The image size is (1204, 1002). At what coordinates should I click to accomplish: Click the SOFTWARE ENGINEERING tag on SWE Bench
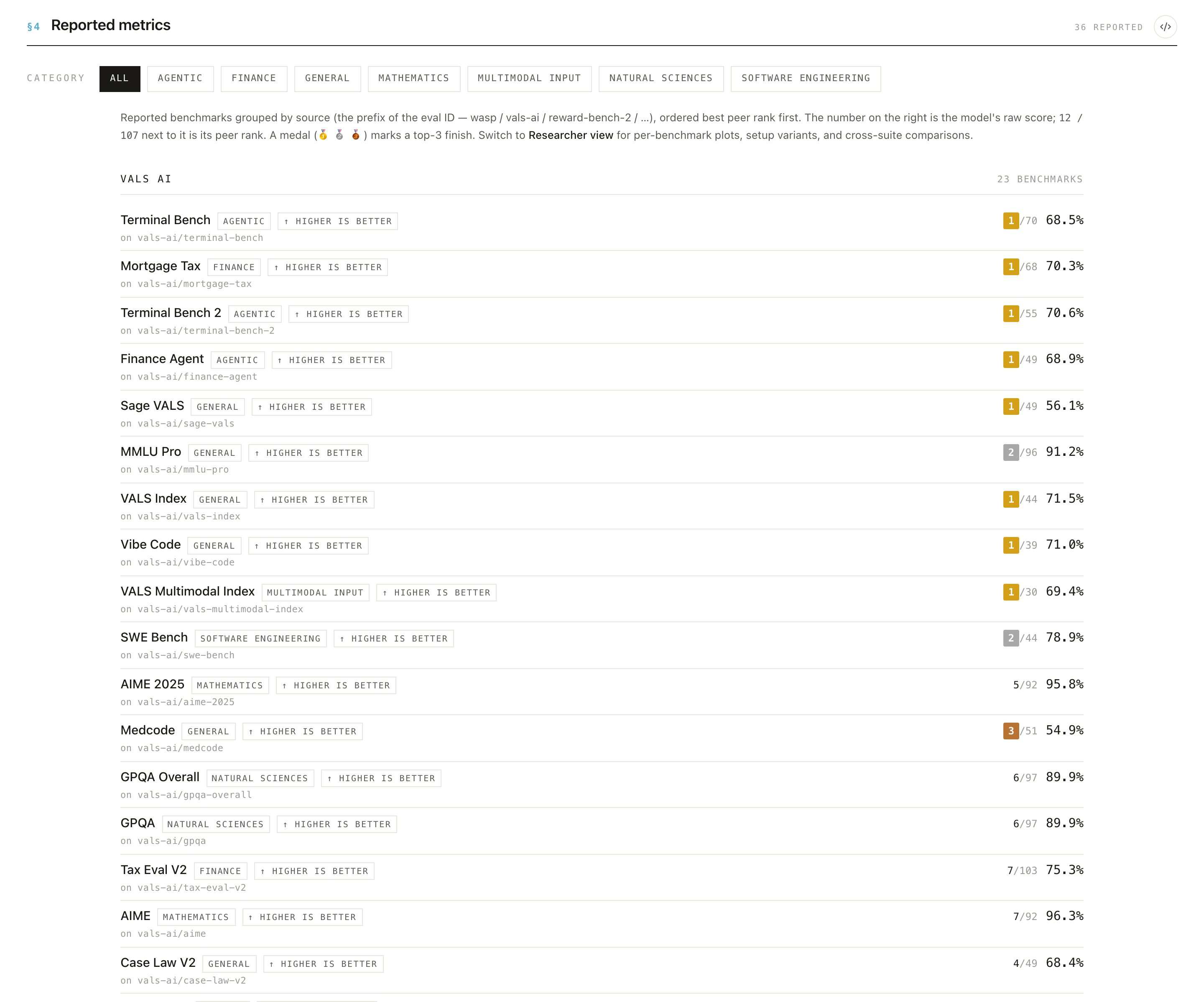260,639
